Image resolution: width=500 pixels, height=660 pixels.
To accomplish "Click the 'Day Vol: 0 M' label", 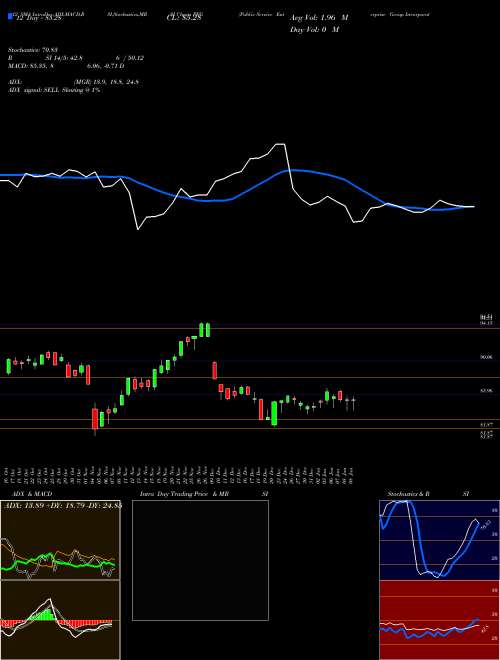I will 314,30.
